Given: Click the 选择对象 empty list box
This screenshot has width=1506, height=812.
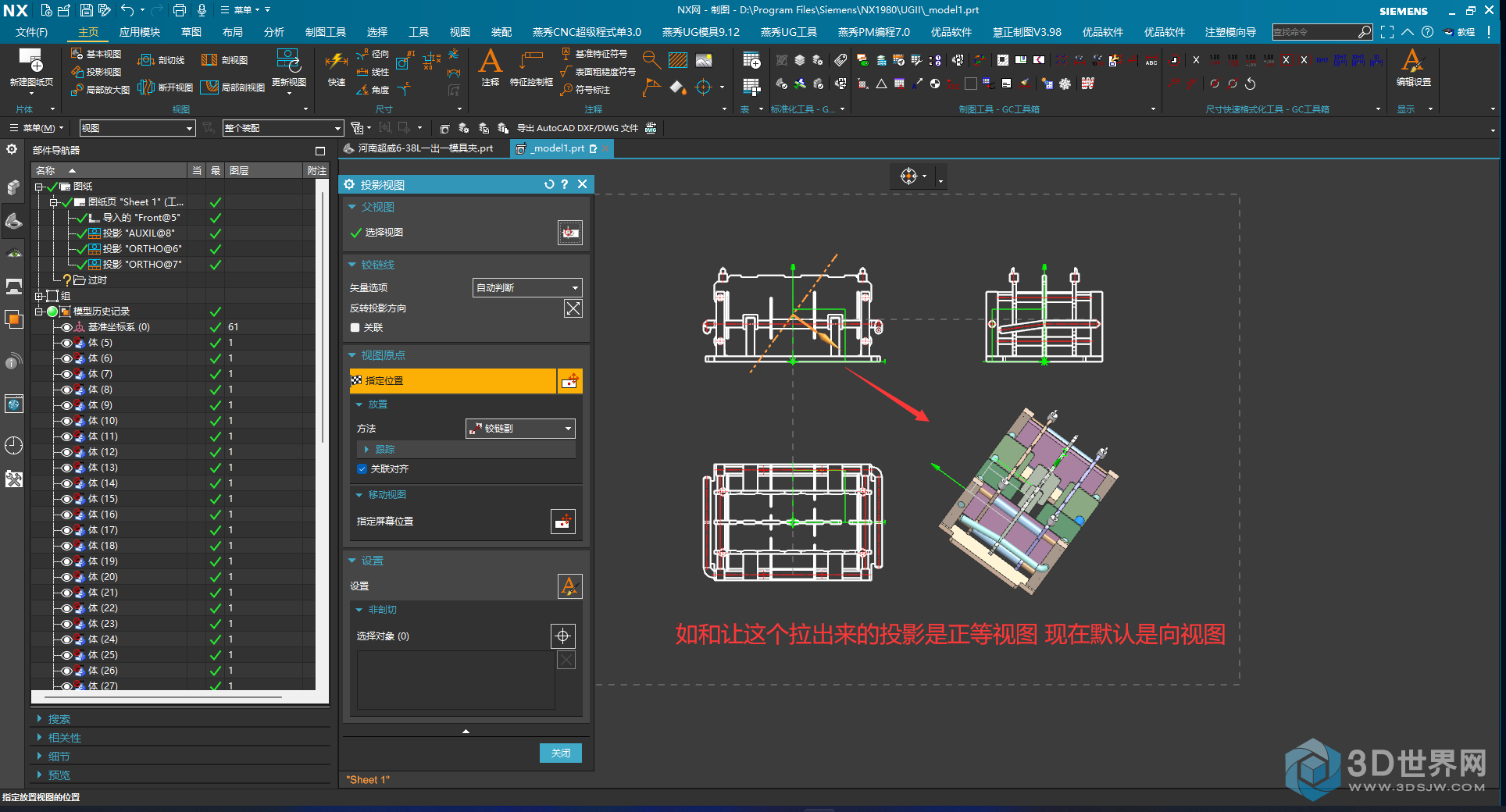Looking at the screenshot, I should [455, 680].
